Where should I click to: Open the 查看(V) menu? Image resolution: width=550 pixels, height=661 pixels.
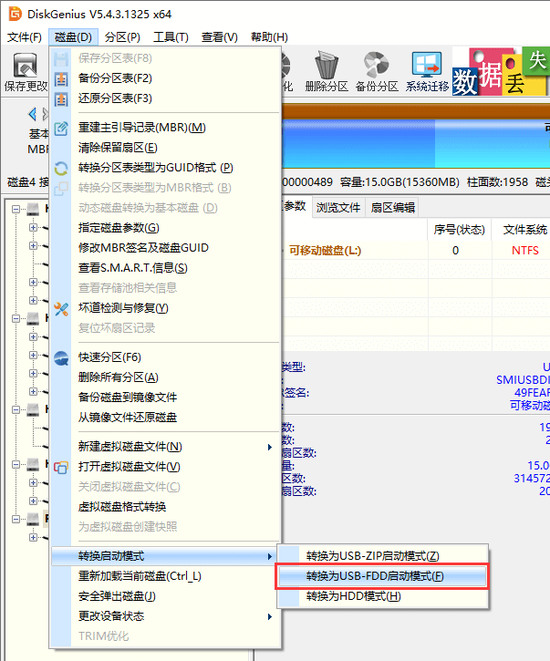[x=219, y=37]
